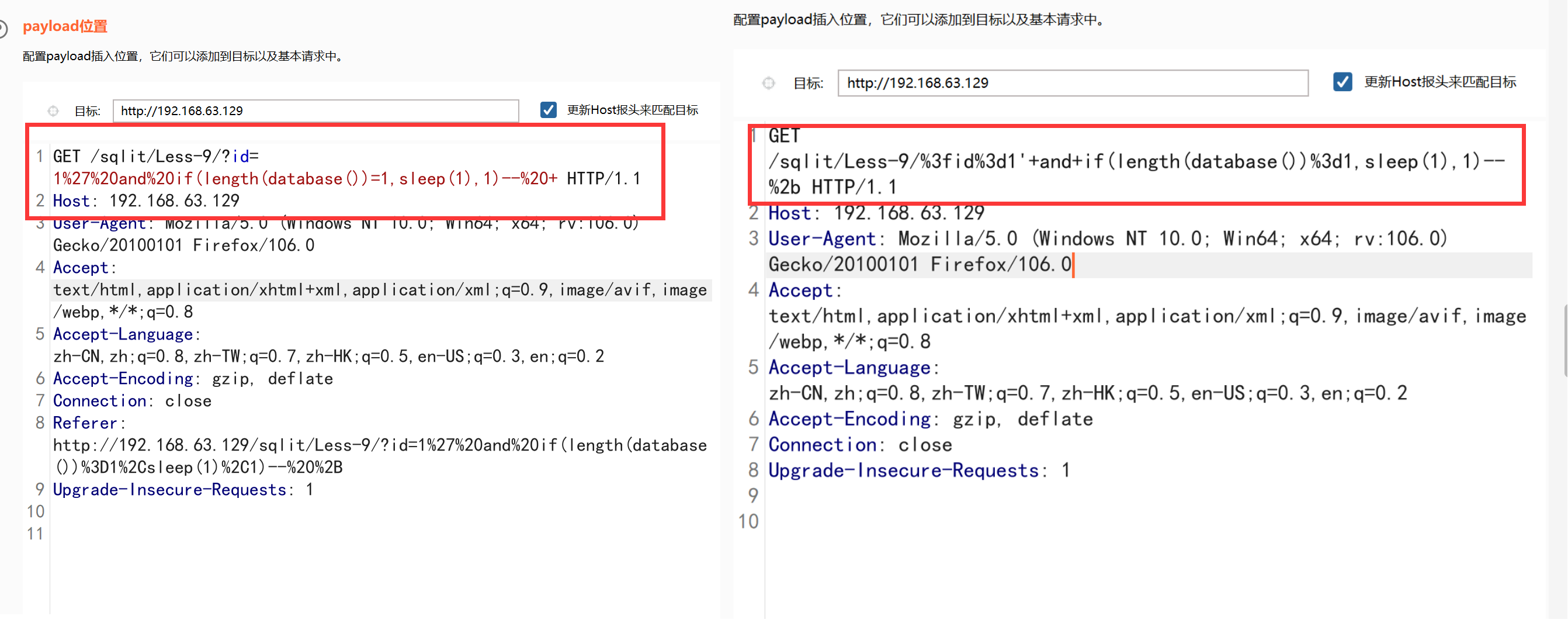
Task: Toggle left panel 更新Host报头来匹配目标 checkbox
Action: [x=548, y=110]
